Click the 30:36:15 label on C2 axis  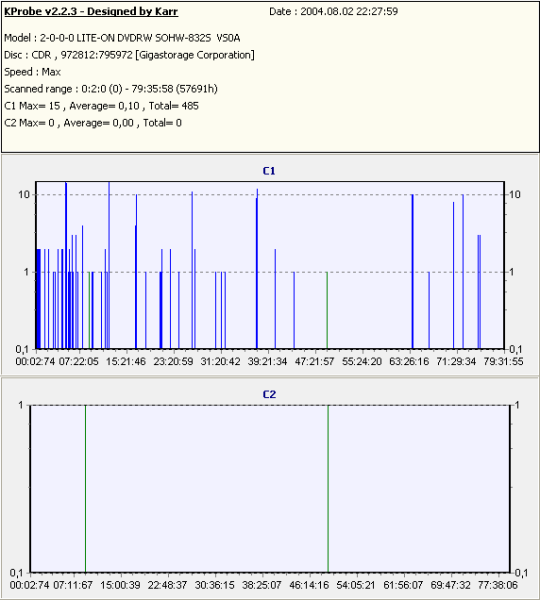click(214, 585)
